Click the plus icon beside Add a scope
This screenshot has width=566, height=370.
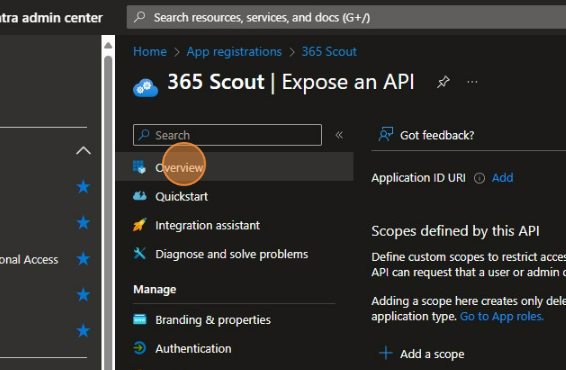pos(386,353)
